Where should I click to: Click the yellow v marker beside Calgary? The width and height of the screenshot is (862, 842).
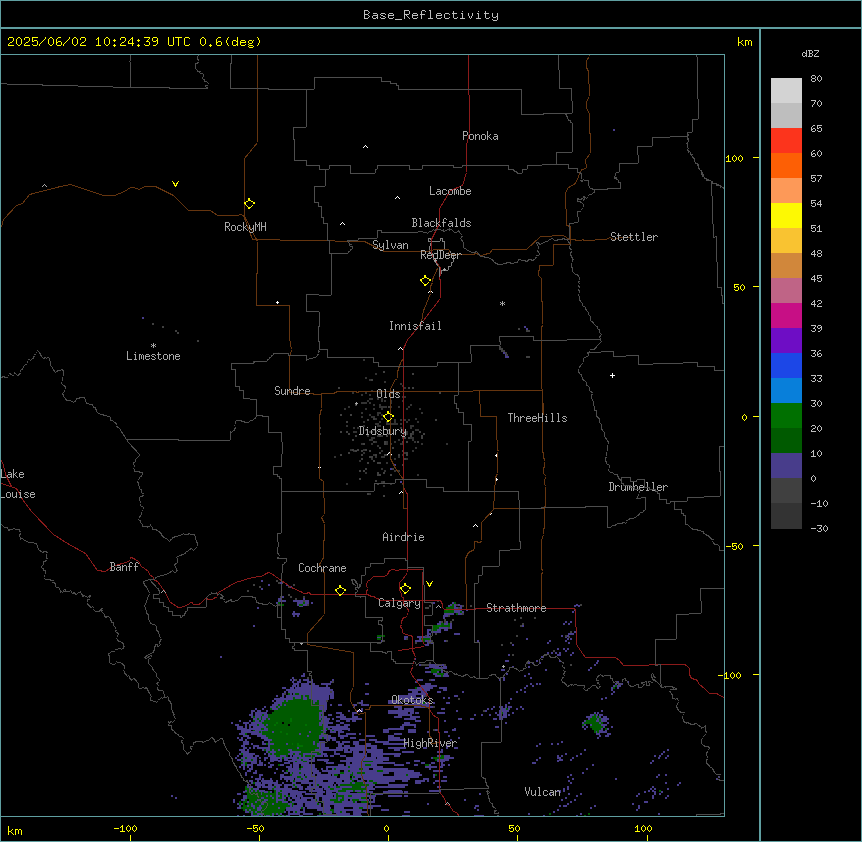pos(429,584)
